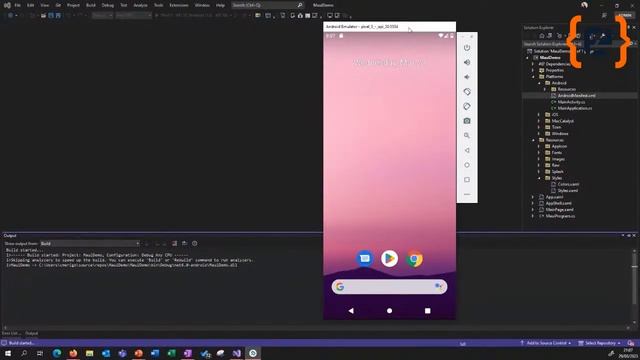Lower volume using emulator volume down icon
Viewport: 640px width, 360px height.
point(467,77)
